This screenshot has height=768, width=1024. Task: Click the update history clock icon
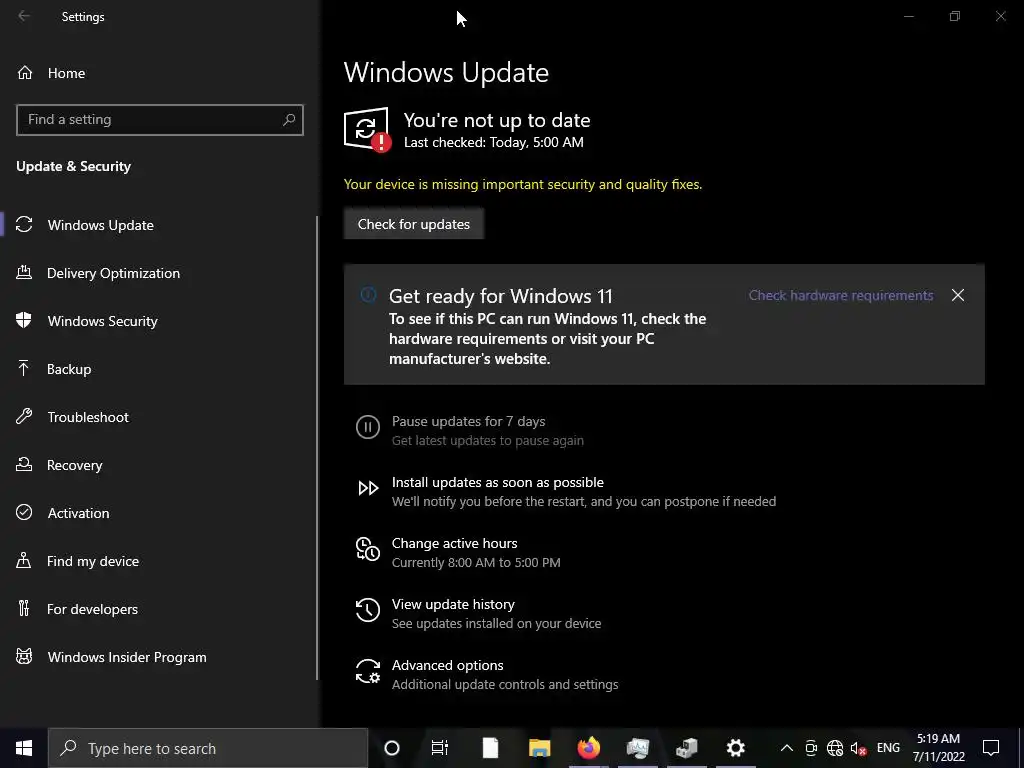[x=368, y=610]
